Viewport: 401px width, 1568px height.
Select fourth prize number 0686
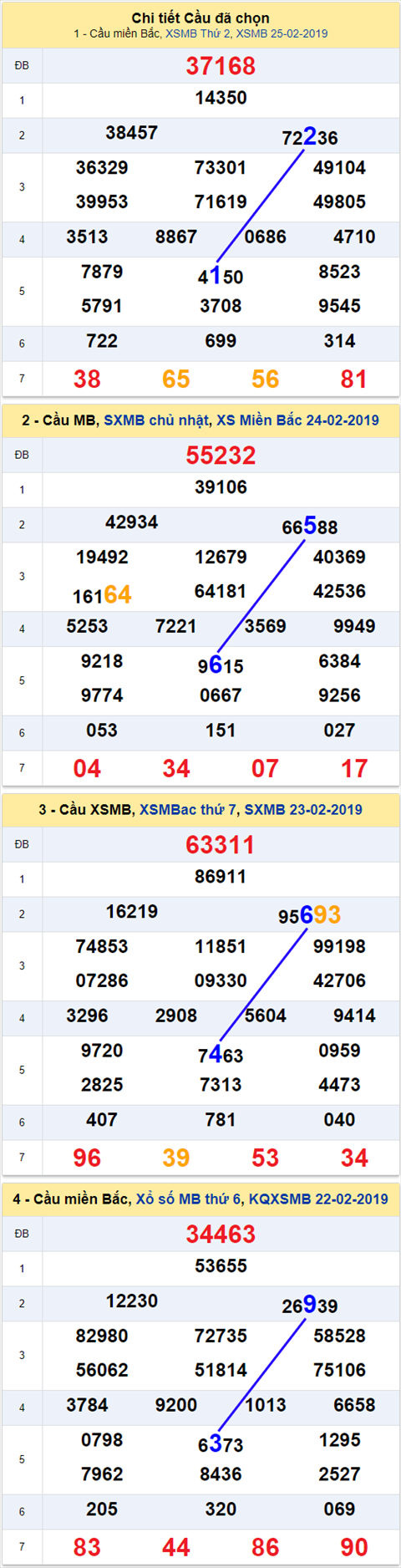pyautogui.click(x=266, y=237)
